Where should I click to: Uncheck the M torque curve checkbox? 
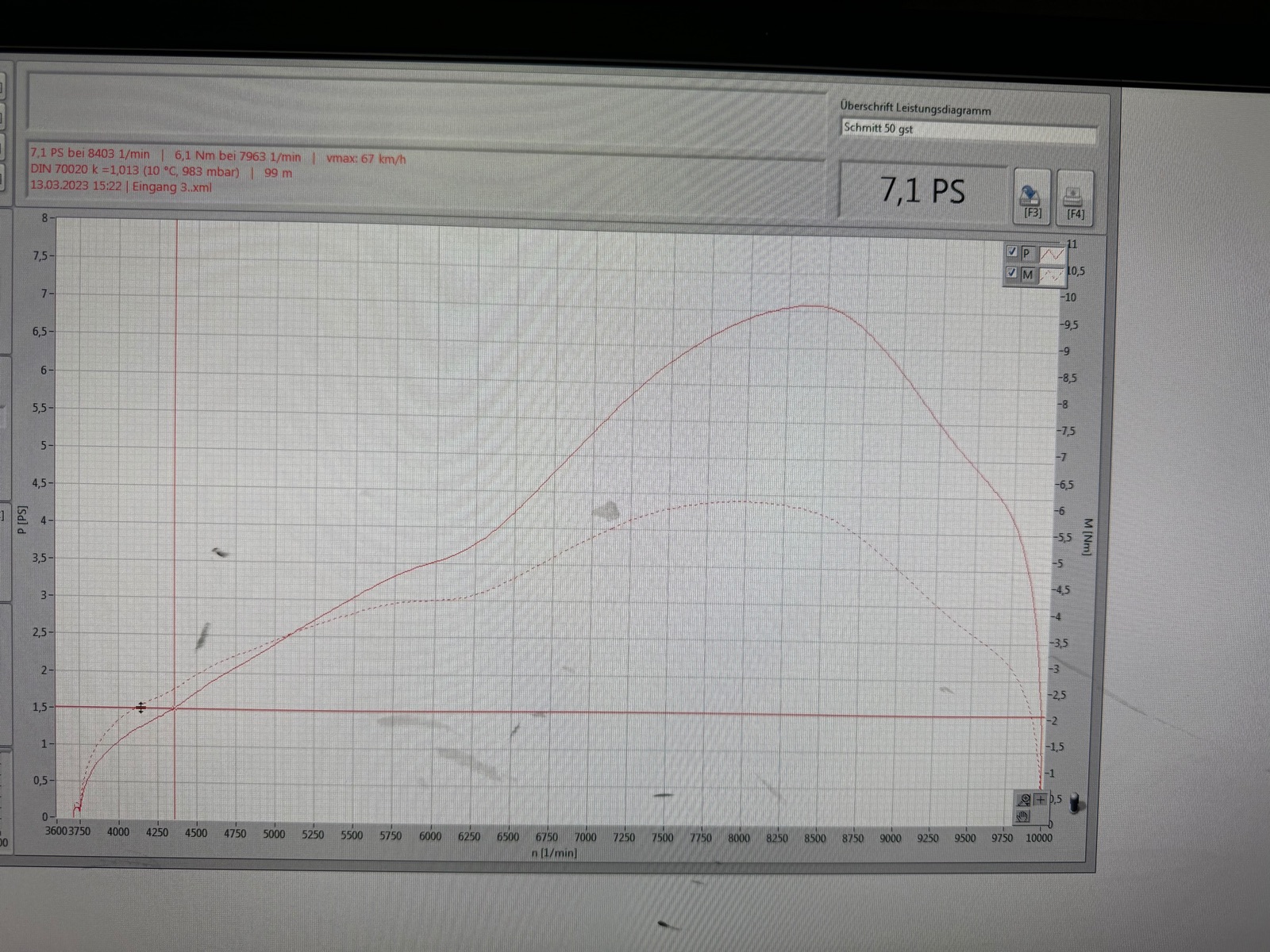(1012, 273)
